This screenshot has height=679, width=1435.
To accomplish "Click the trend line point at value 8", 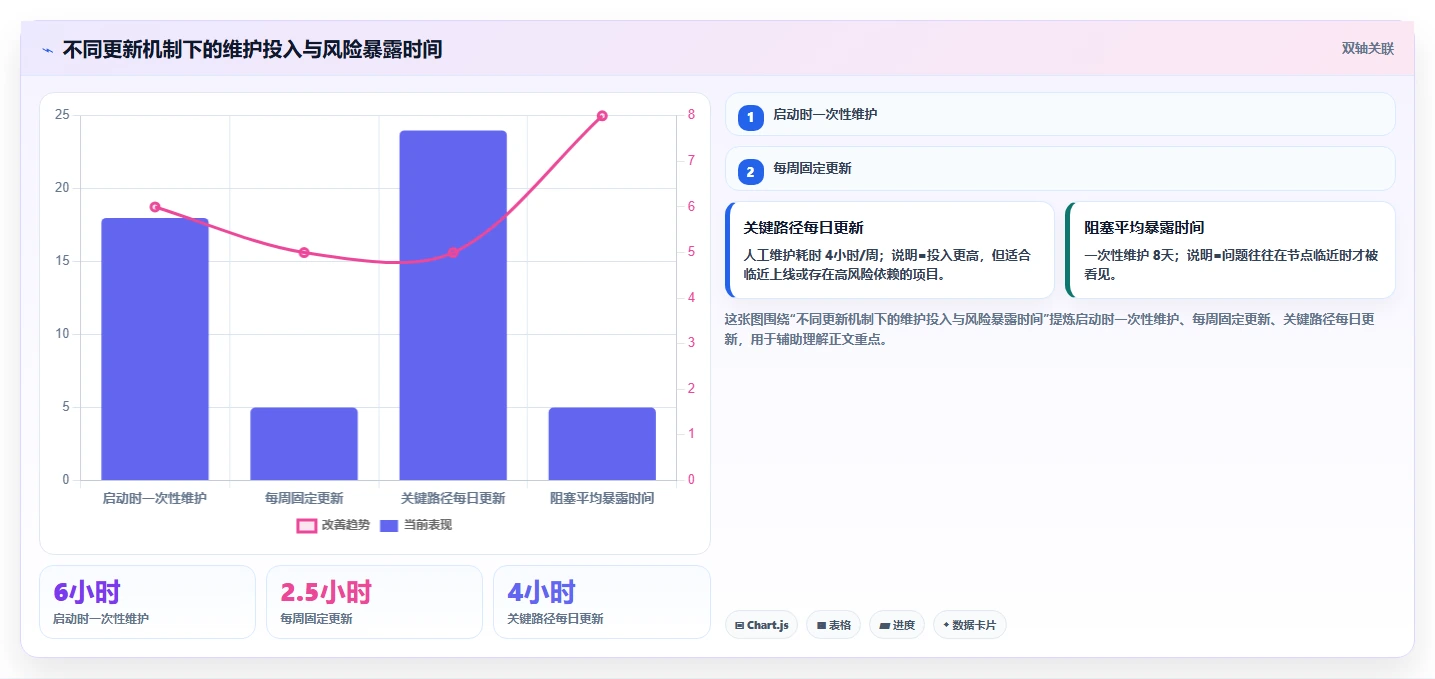I will [602, 116].
